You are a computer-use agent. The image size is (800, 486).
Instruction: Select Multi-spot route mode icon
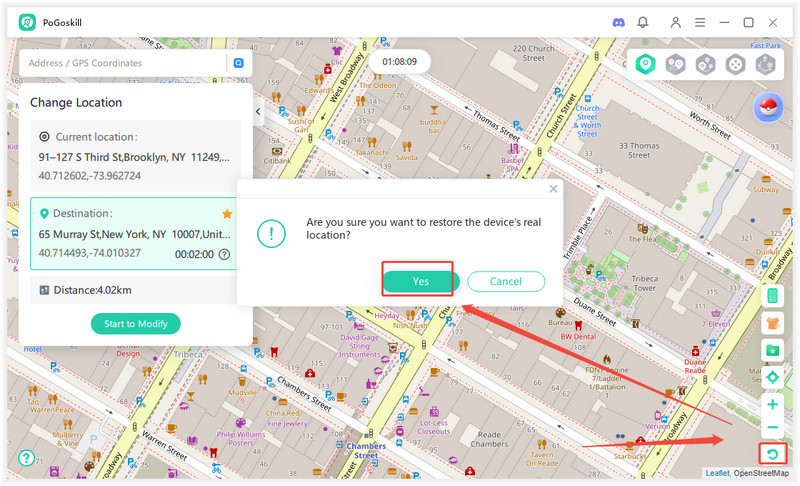[x=706, y=65]
